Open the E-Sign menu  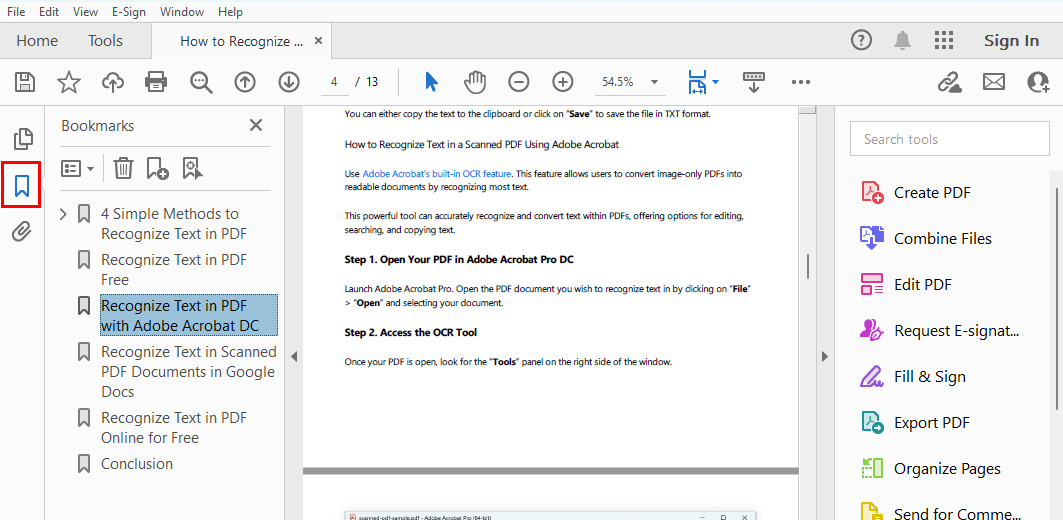[x=129, y=12]
